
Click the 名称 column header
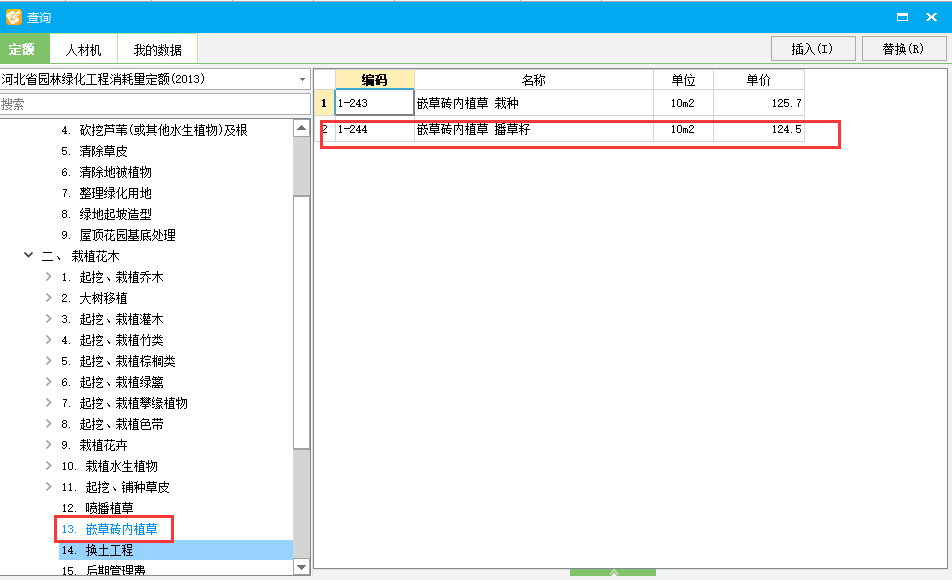(534, 80)
